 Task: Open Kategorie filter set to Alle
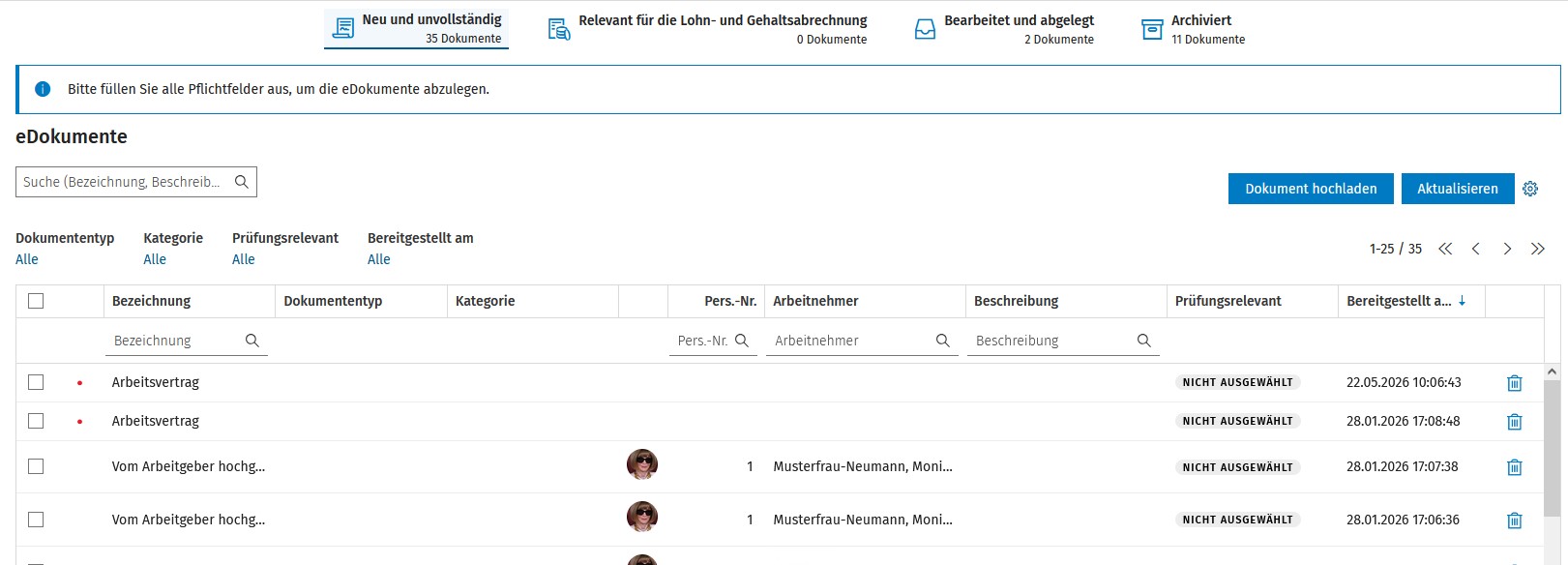(155, 259)
